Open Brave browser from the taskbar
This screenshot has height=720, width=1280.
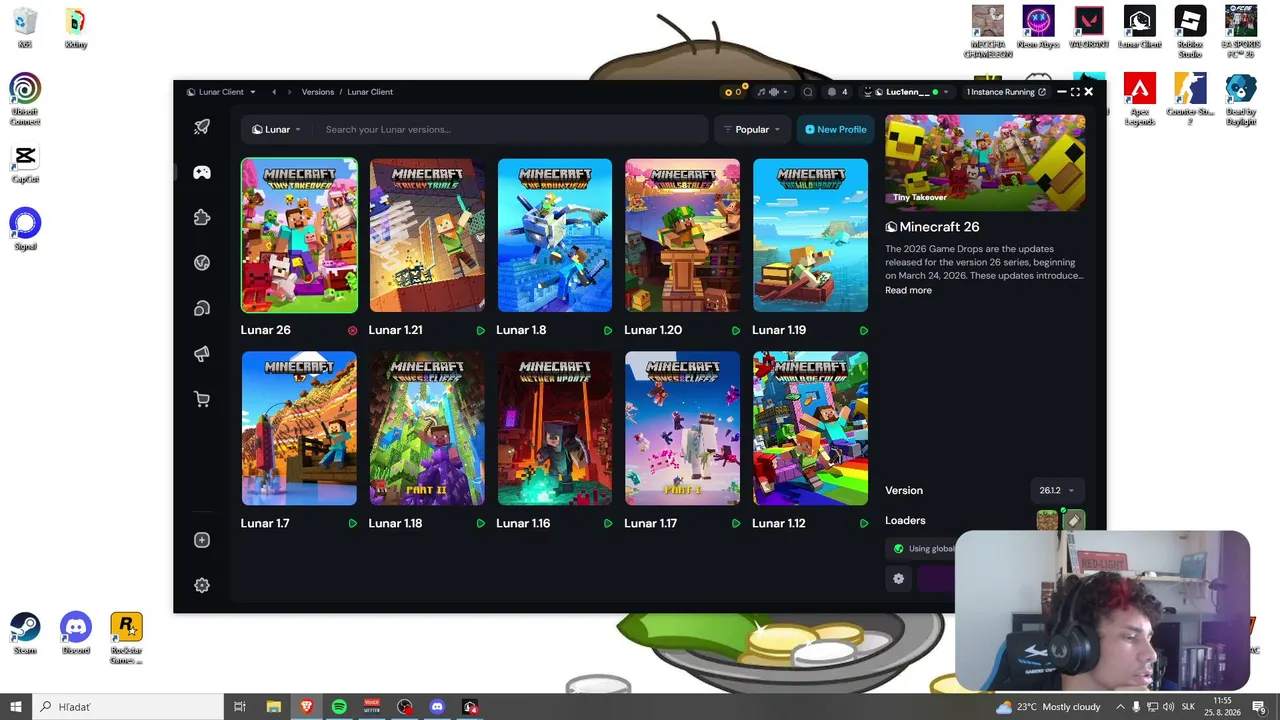[306, 706]
